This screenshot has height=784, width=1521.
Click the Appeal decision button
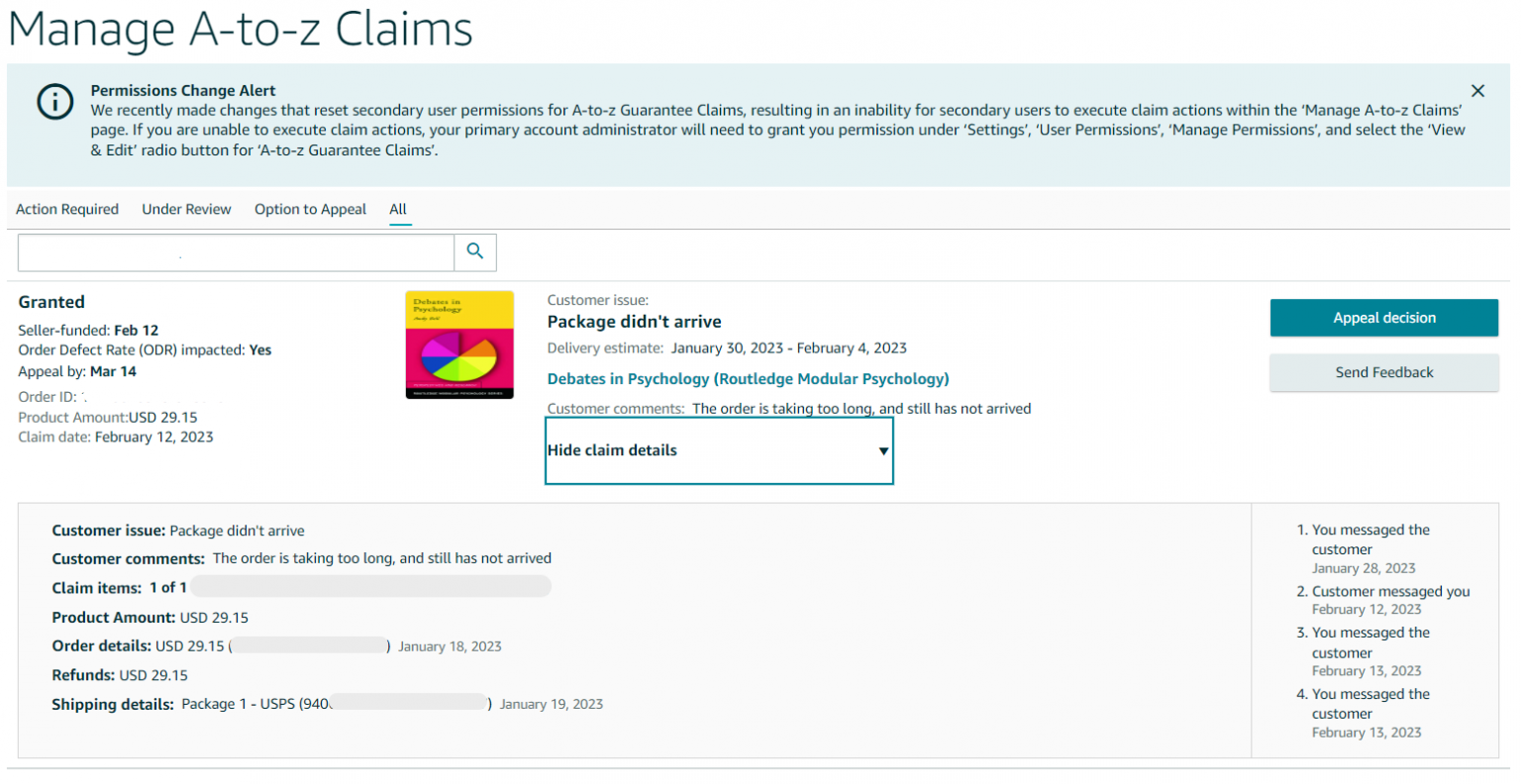point(1383,318)
